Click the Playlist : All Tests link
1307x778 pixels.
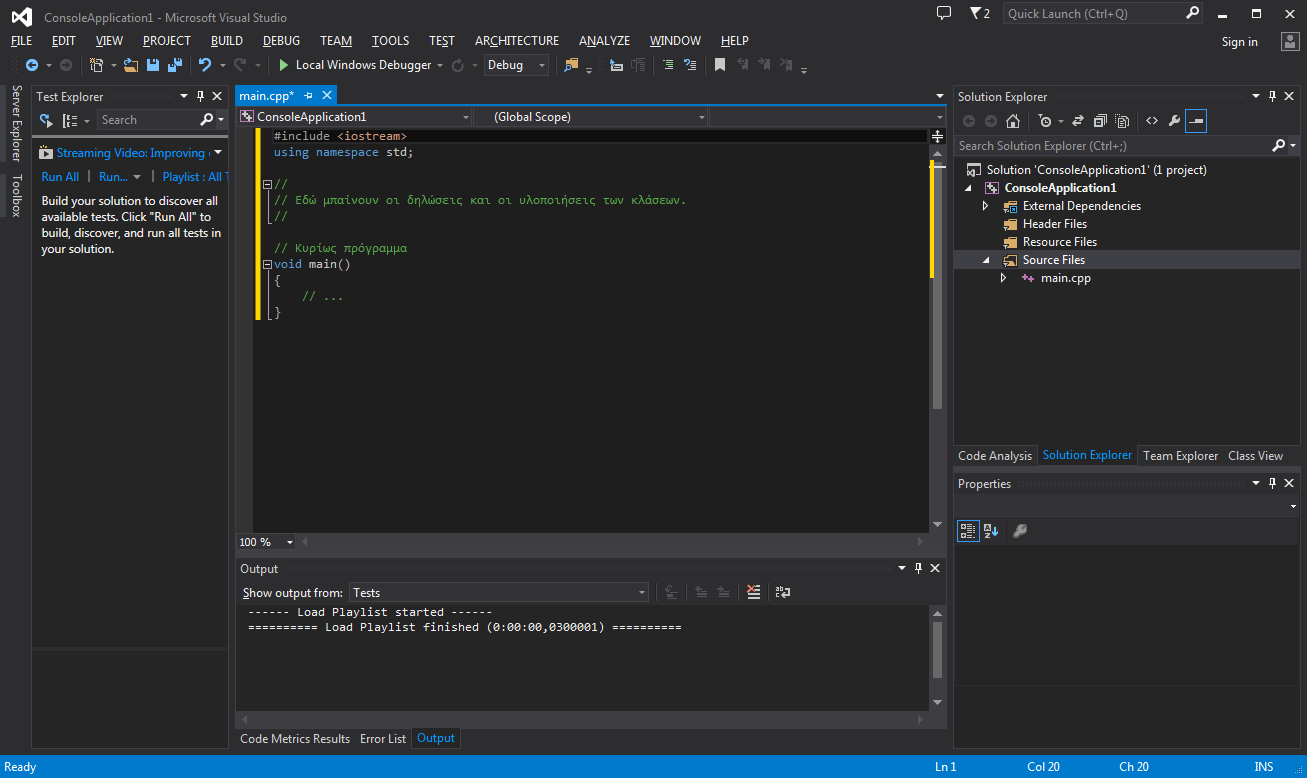[195, 177]
